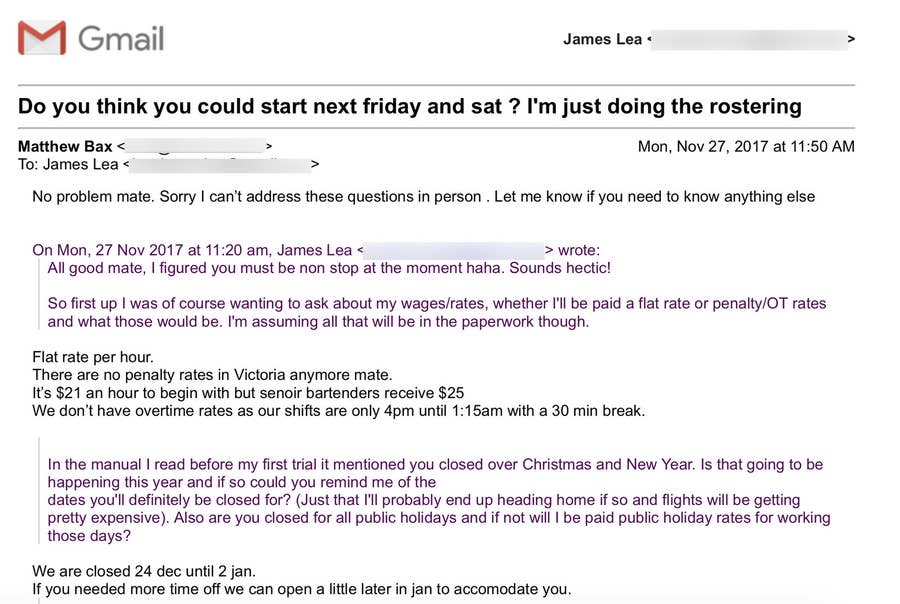Click the blurred sender email address
900x604 pixels.
(x=195, y=146)
